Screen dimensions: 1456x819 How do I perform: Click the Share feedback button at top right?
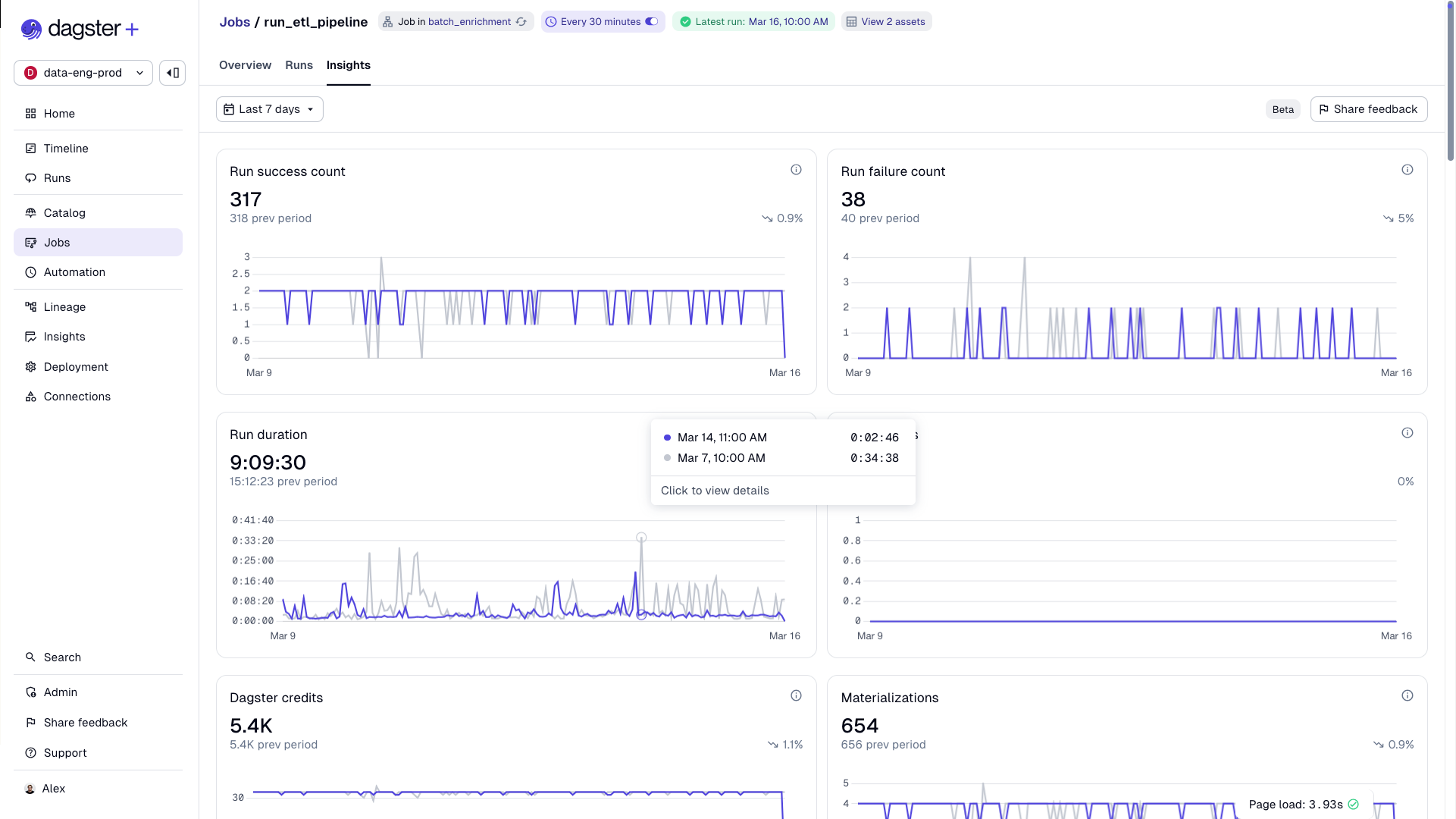click(x=1368, y=109)
